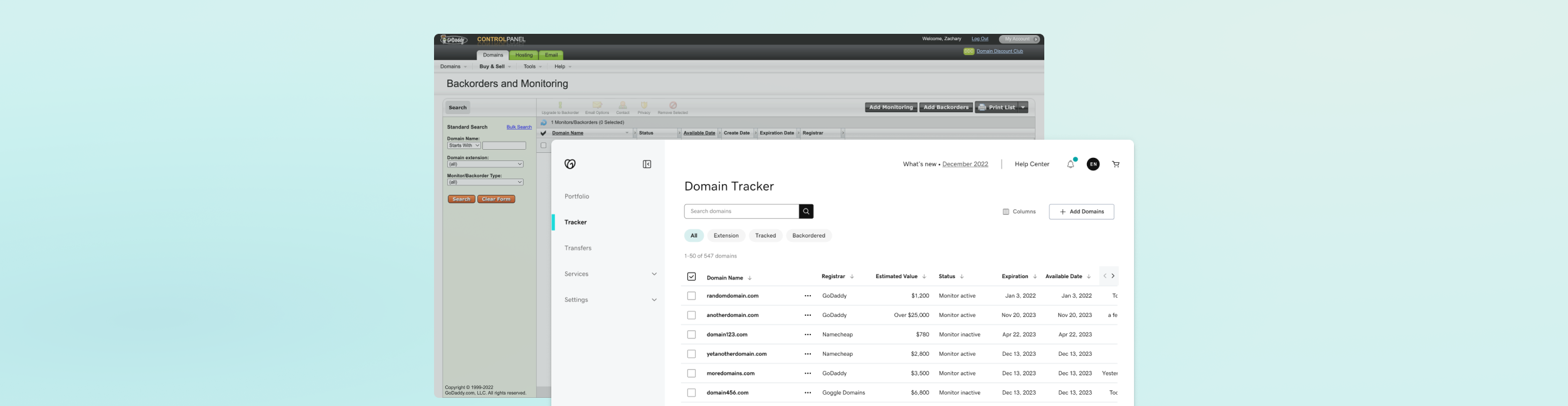Open Print List dropdown arrow
Image resolution: width=1568 pixels, height=406 pixels.
coord(1023,107)
